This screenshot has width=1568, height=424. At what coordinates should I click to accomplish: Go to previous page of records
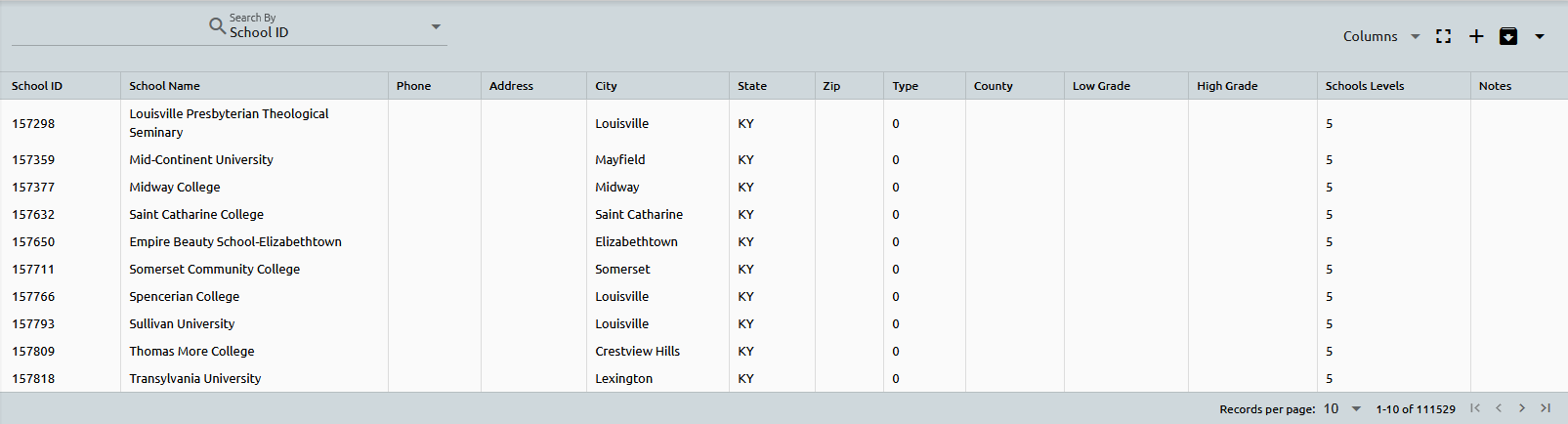[1499, 408]
